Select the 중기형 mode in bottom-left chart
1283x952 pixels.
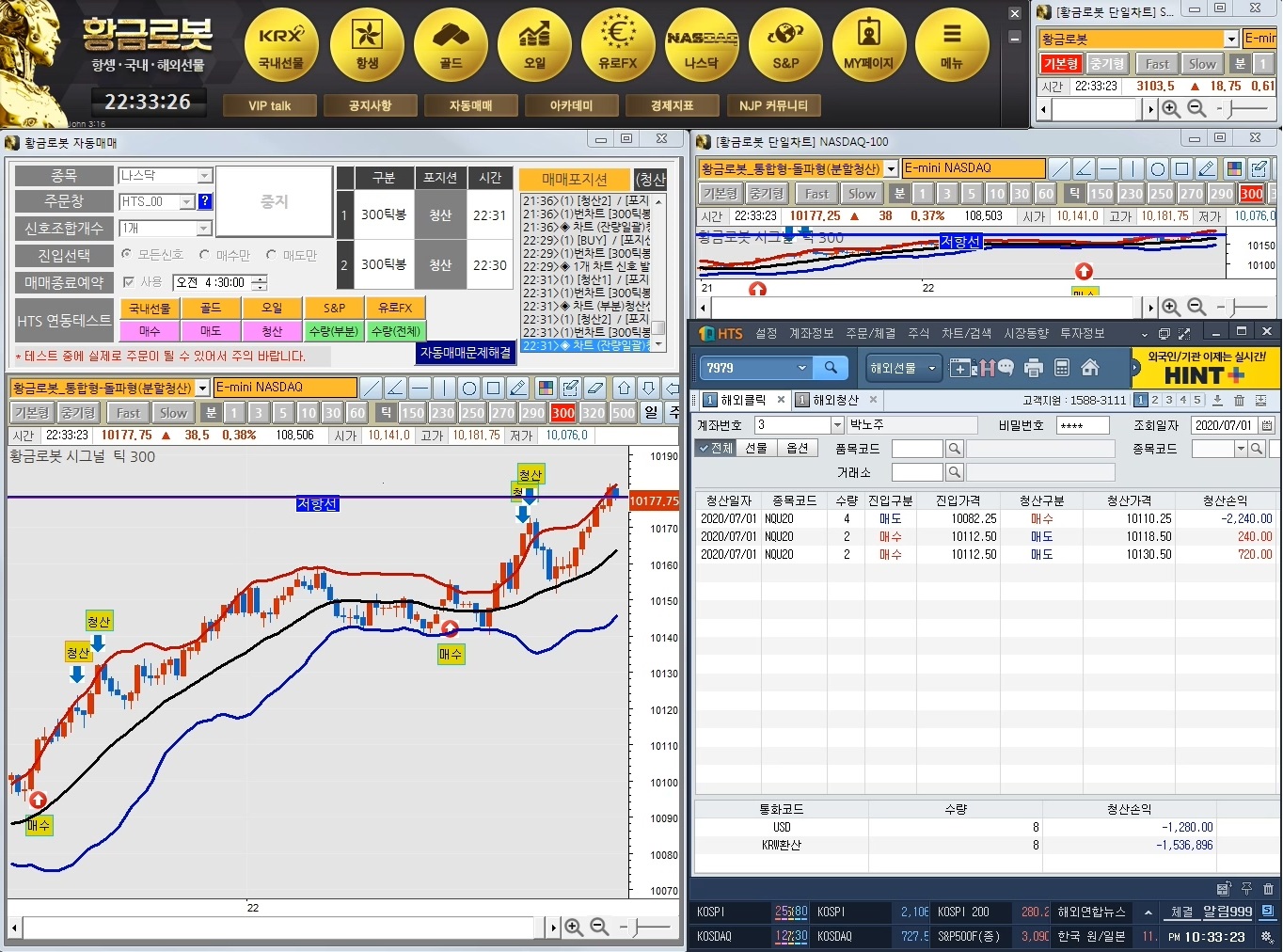pyautogui.click(x=77, y=413)
